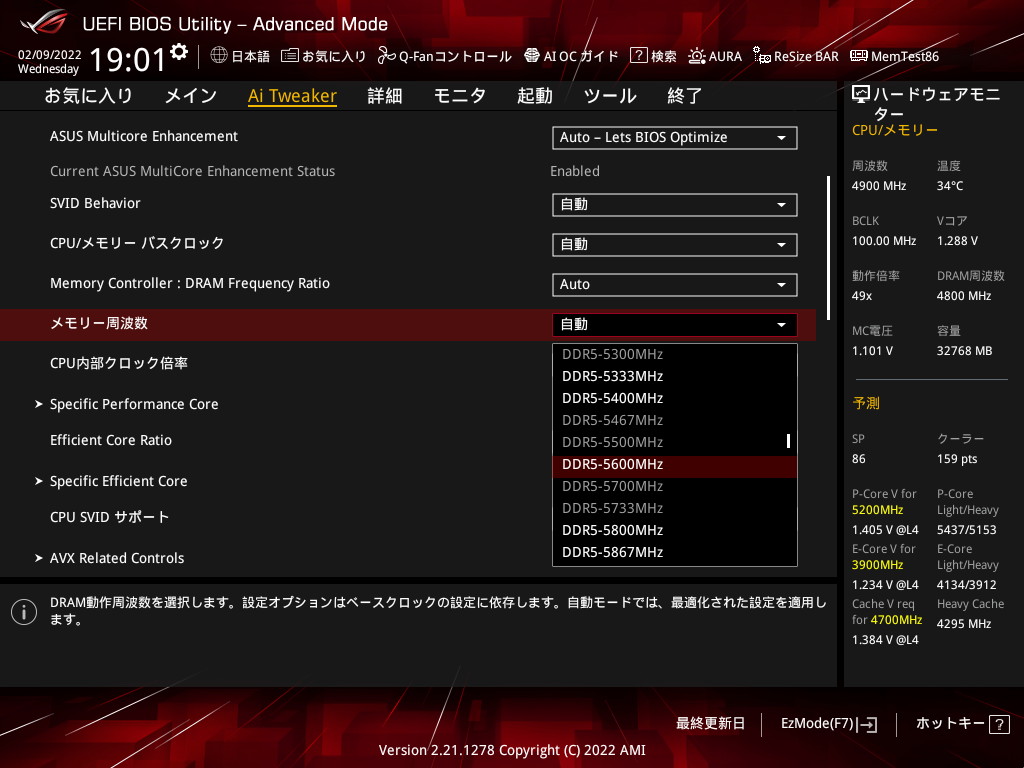Open the SVID Behavior dropdown
Image resolution: width=1024 pixels, height=768 pixels.
pyautogui.click(x=675, y=205)
